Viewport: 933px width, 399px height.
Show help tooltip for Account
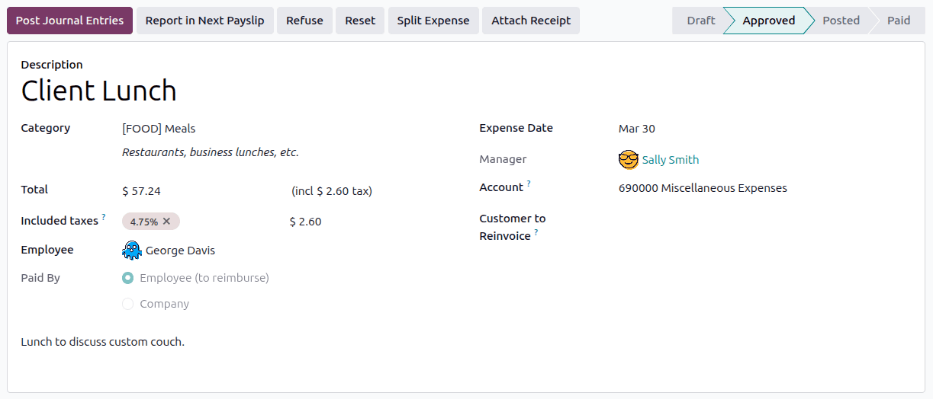[528, 184]
